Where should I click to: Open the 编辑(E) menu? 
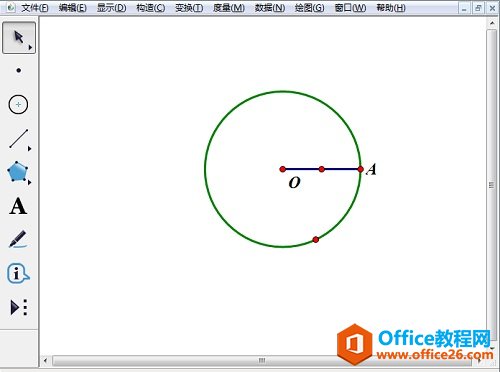pos(73,8)
